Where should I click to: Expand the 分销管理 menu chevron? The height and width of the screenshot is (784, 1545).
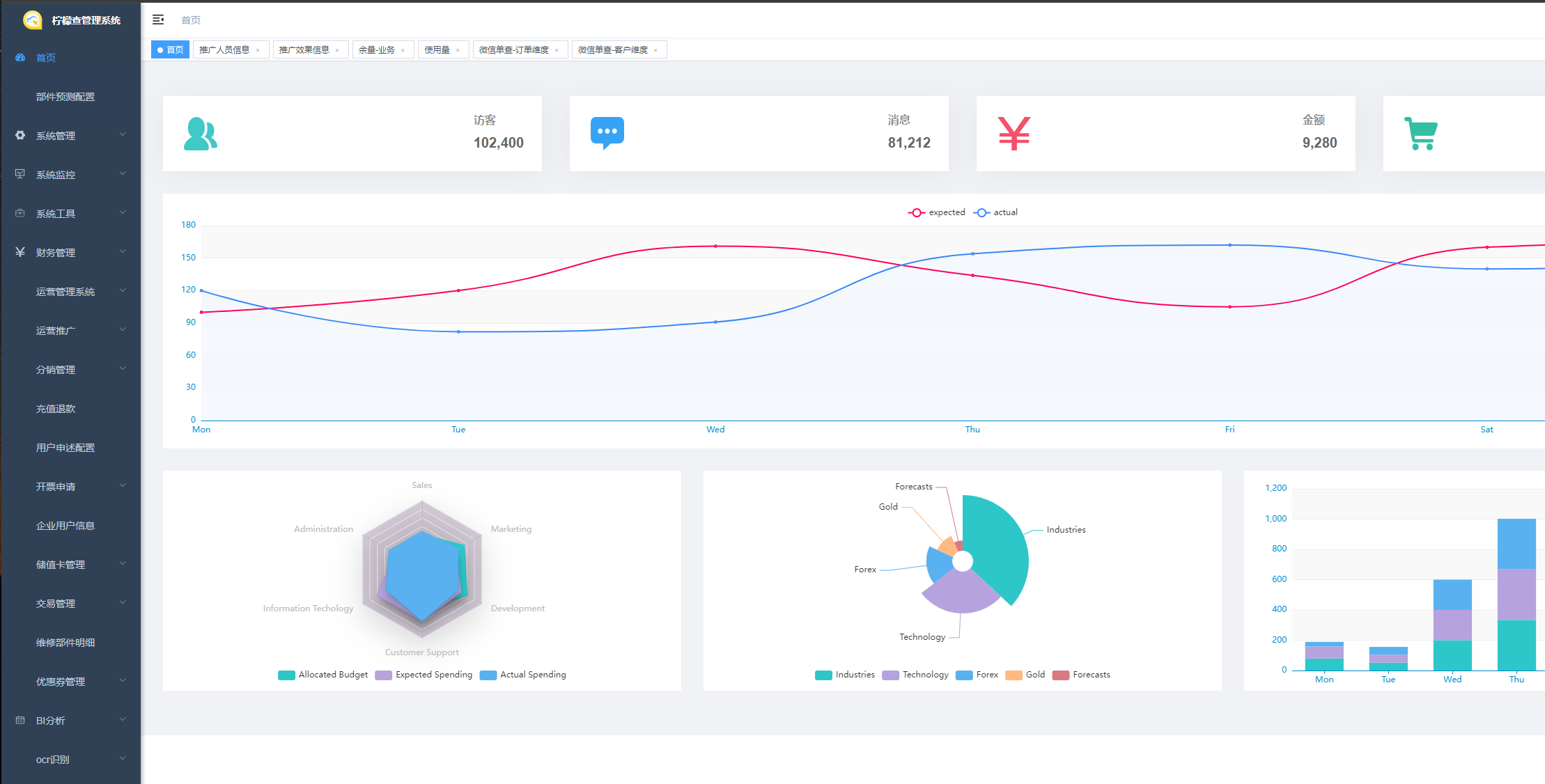pos(123,368)
